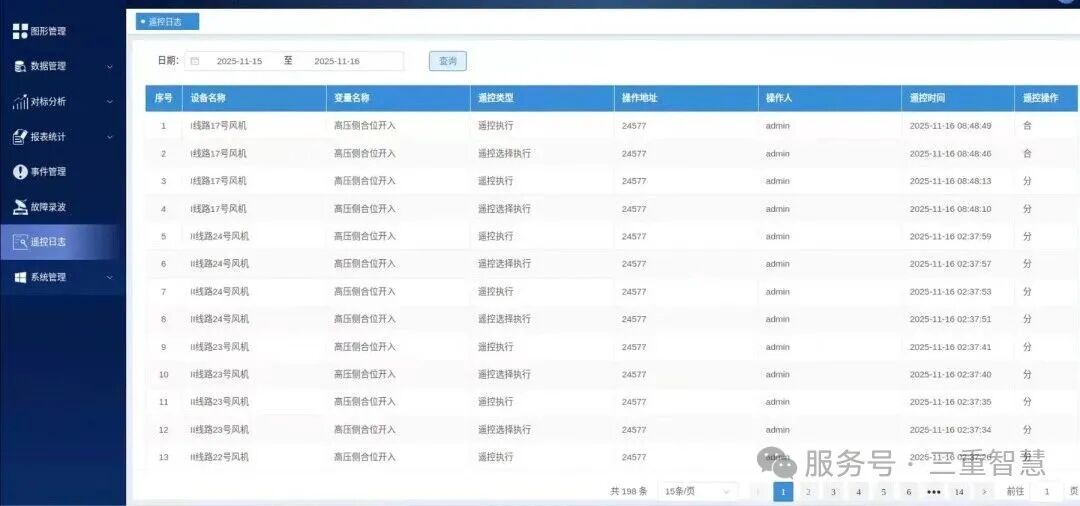Go to page 4 in pagination

pyautogui.click(x=858, y=492)
